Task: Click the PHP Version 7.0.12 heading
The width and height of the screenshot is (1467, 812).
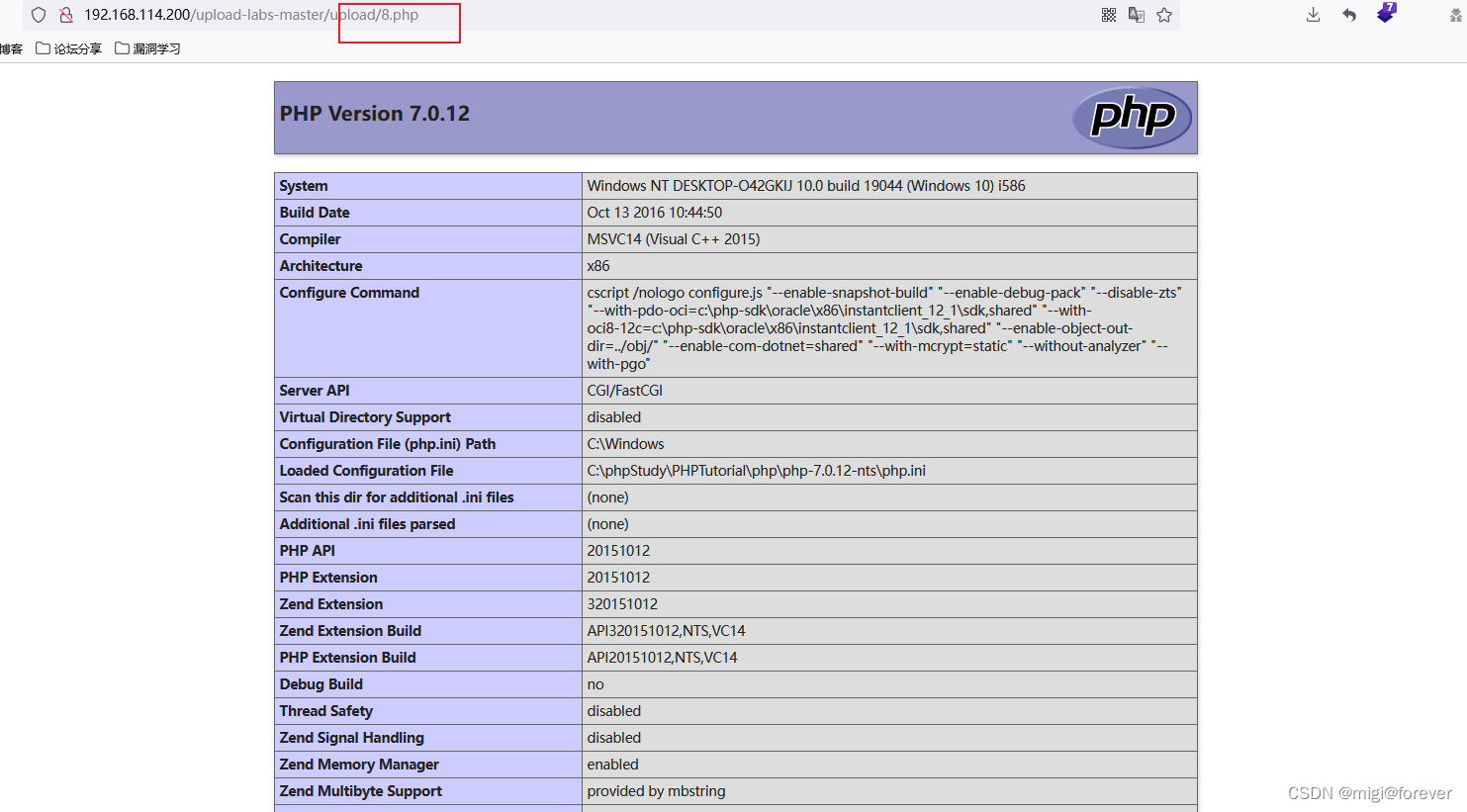Action: pos(375,114)
